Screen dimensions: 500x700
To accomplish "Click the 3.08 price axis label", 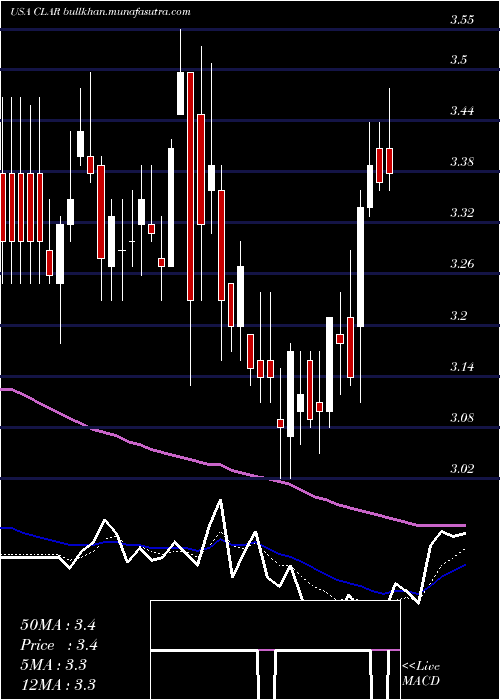I will point(462,418).
